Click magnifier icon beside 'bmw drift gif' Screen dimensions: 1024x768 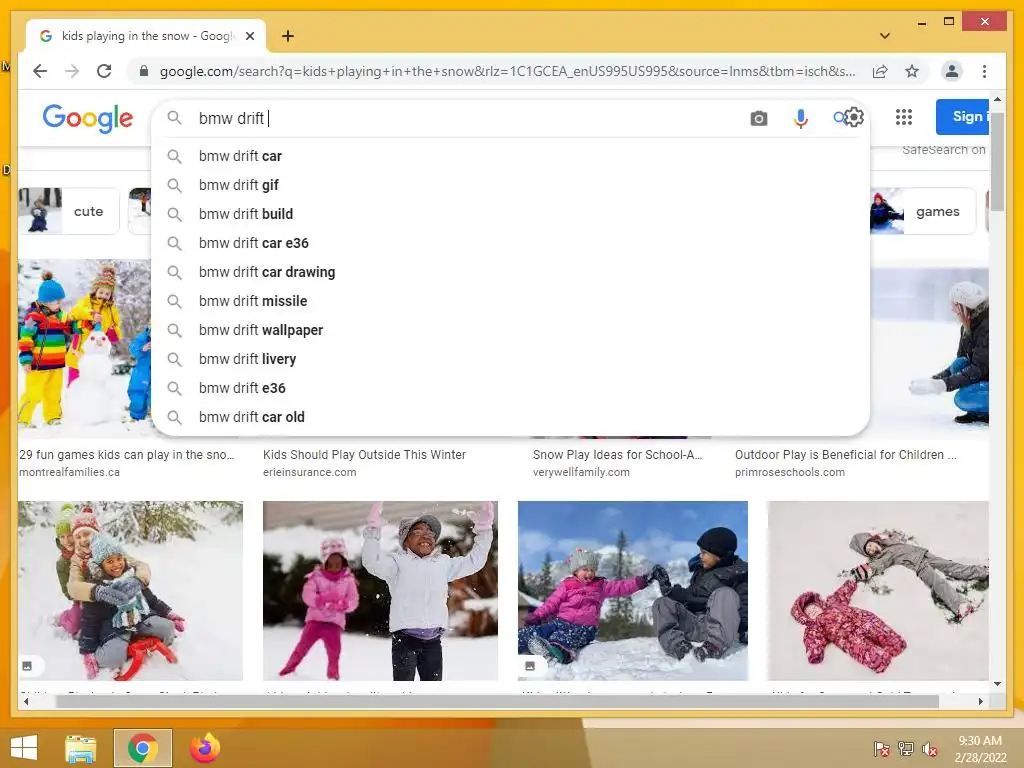[x=174, y=185]
